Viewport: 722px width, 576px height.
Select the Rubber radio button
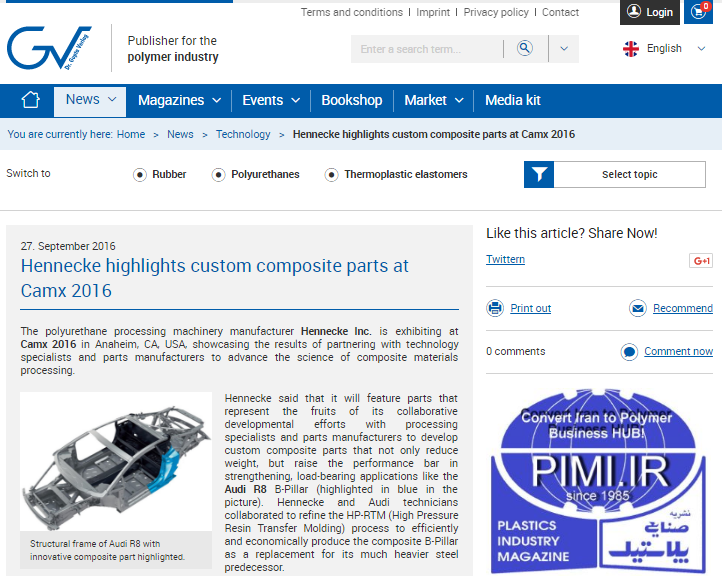[x=140, y=175]
